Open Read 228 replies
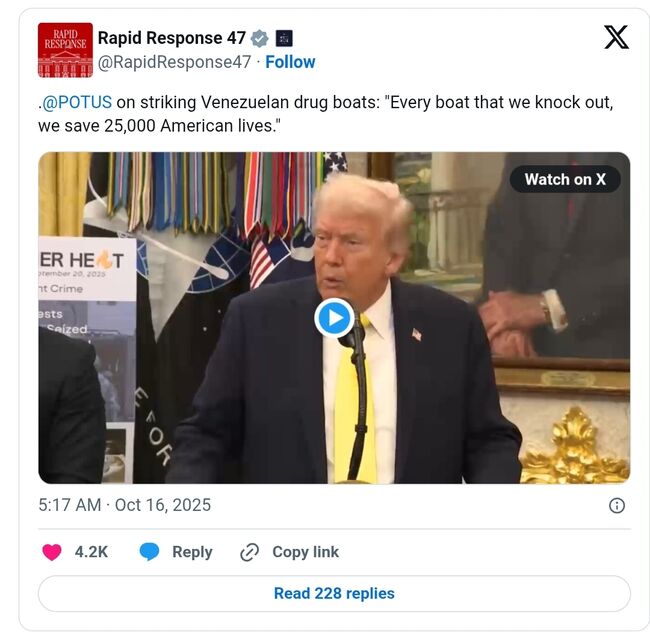The width and height of the screenshot is (650, 642). (334, 594)
